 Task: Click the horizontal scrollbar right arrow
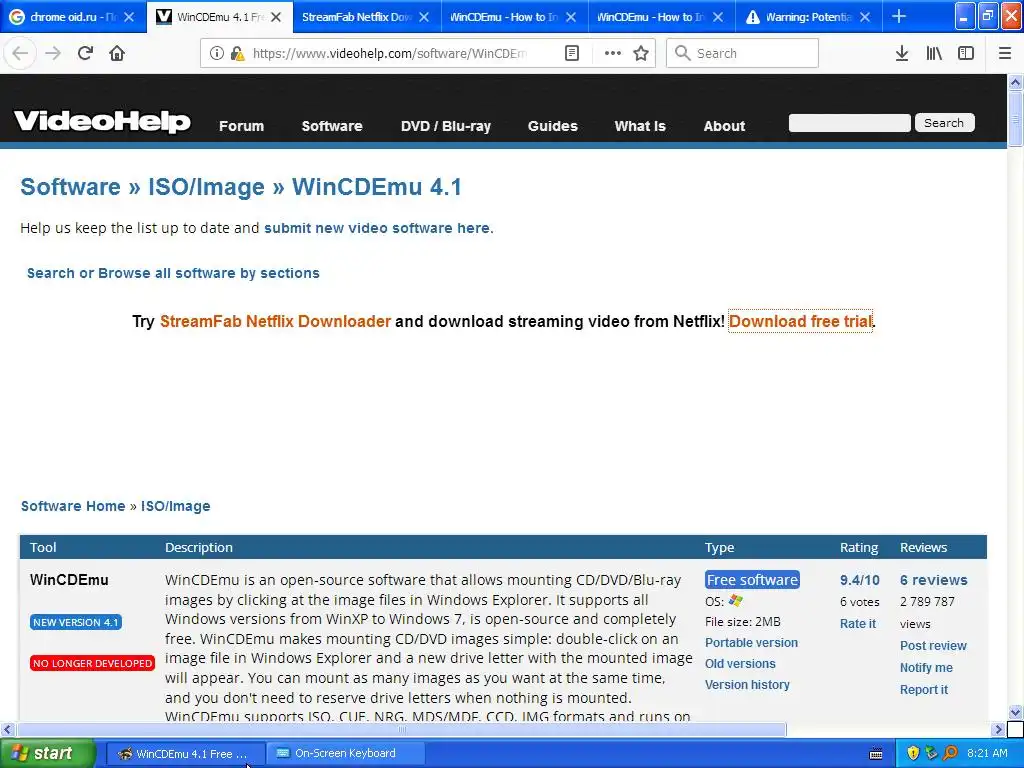pyautogui.click(x=998, y=729)
